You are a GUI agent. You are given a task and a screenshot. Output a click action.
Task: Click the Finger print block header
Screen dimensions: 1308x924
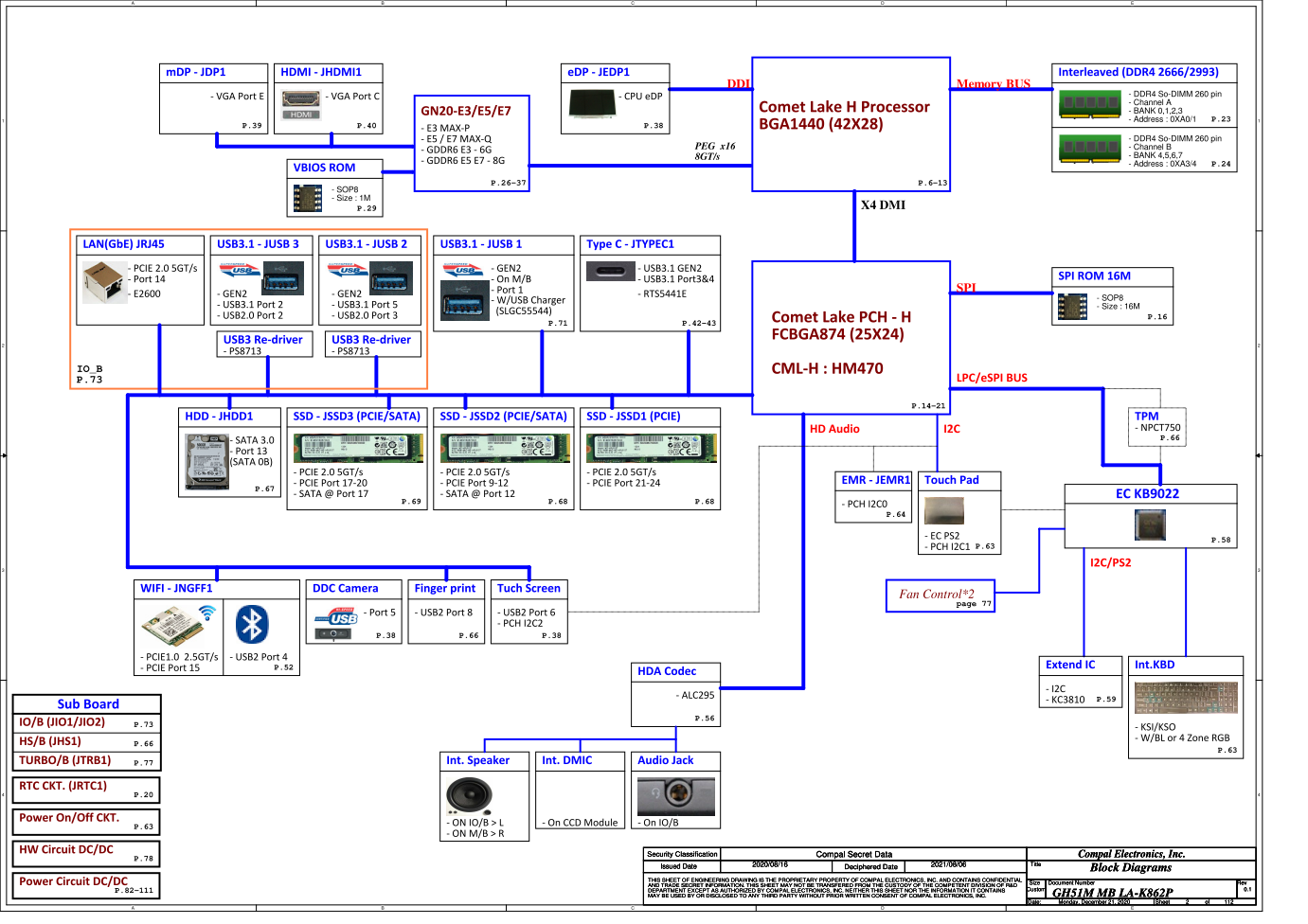click(x=446, y=588)
